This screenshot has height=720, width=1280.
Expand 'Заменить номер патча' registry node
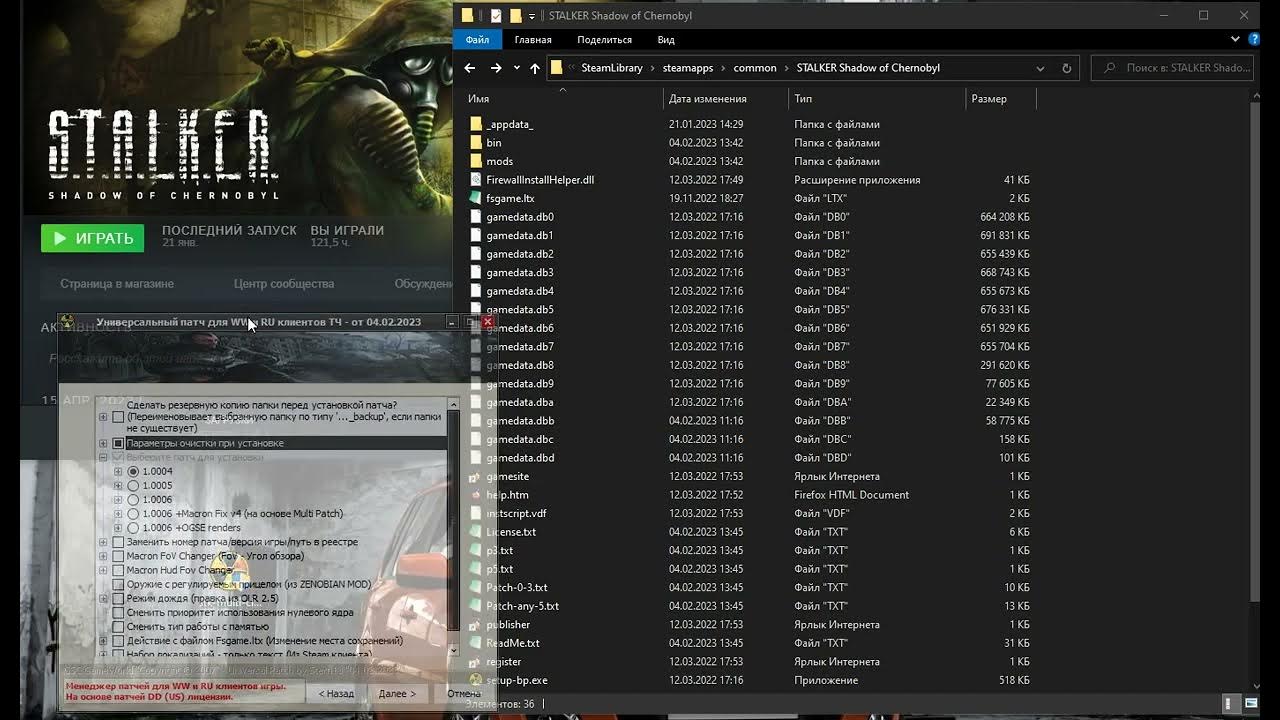click(x=103, y=542)
